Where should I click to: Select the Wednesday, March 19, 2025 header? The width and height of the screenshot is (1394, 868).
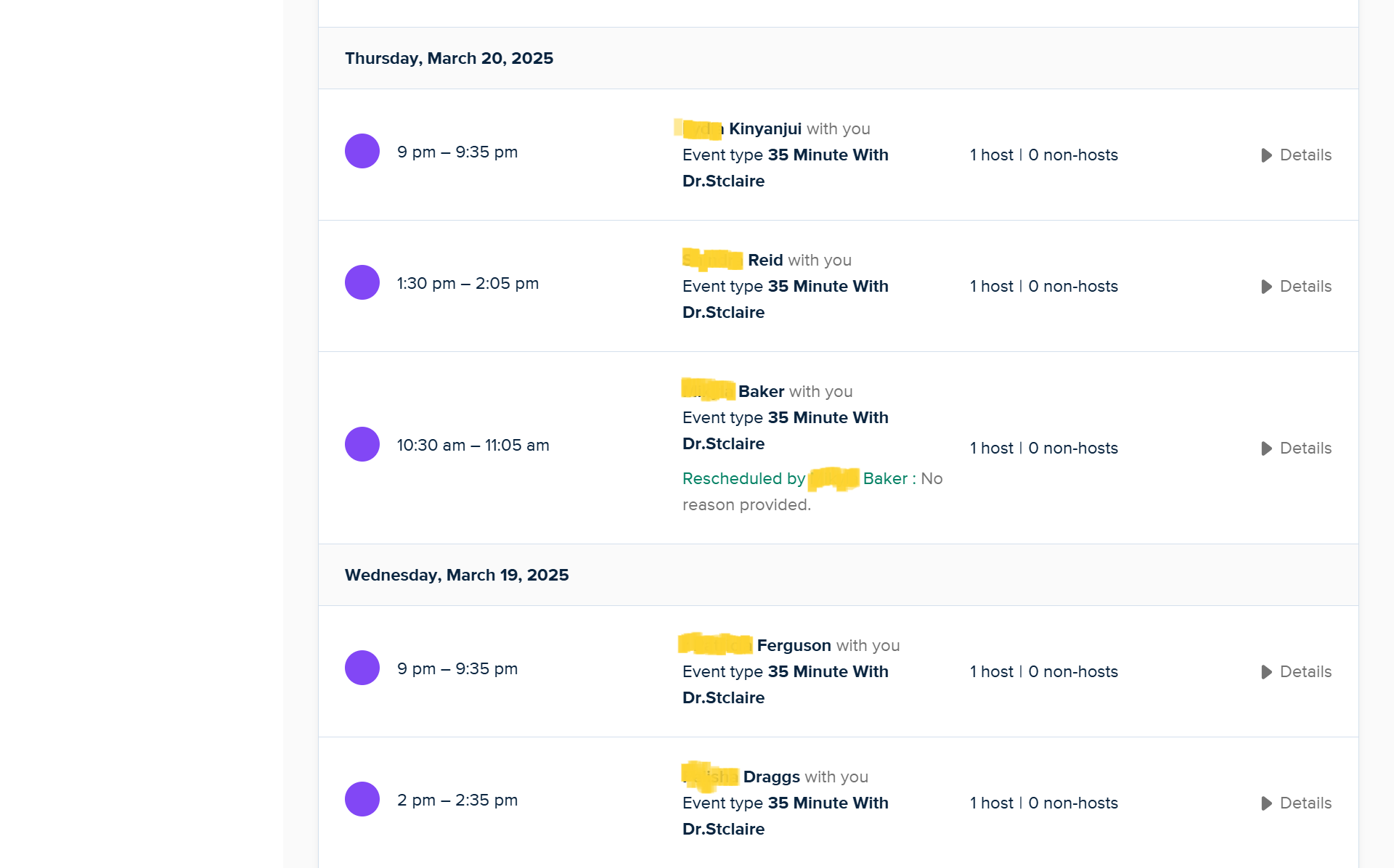[x=457, y=575]
